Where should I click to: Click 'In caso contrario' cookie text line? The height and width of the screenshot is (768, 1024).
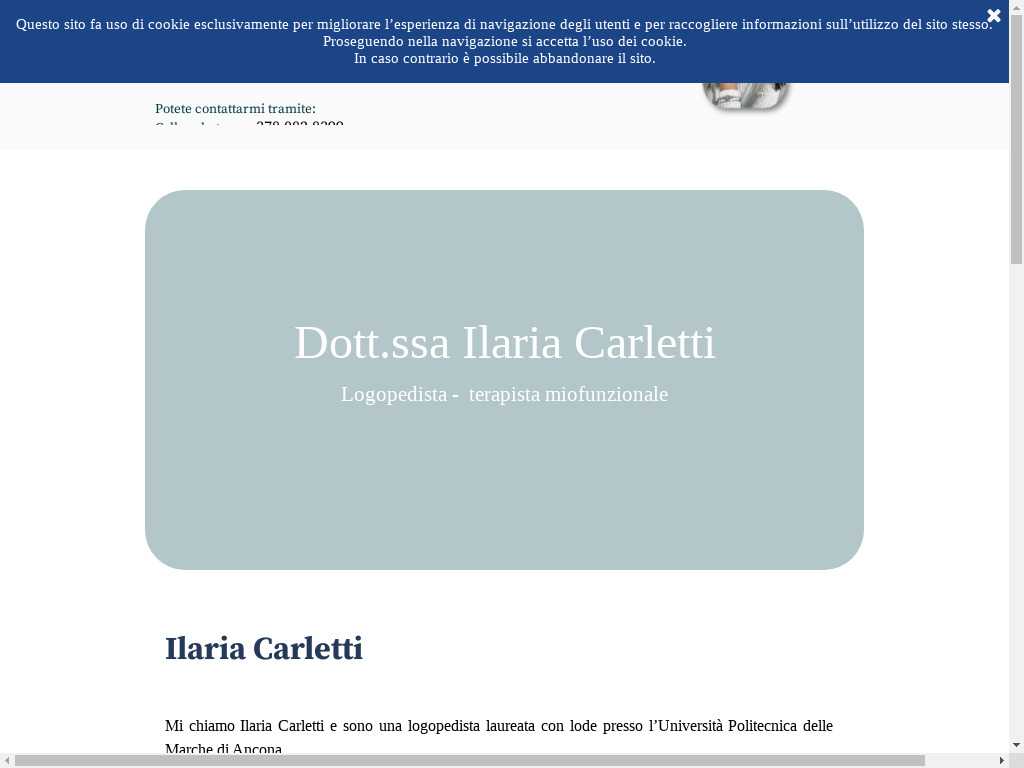tap(504, 58)
